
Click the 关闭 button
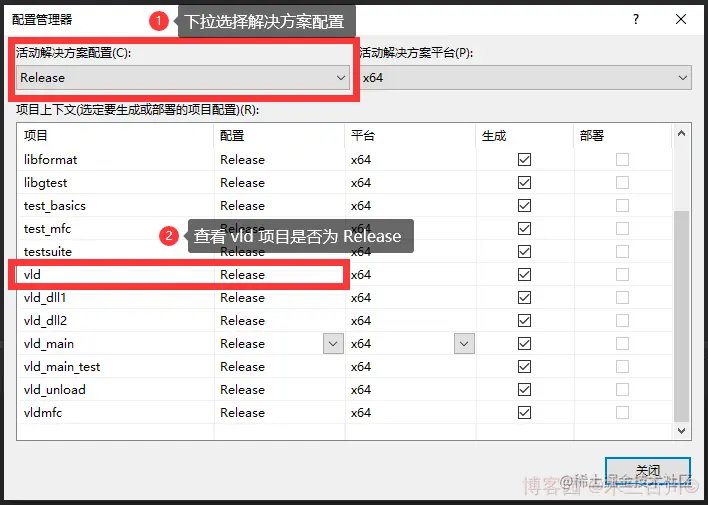coord(648,472)
